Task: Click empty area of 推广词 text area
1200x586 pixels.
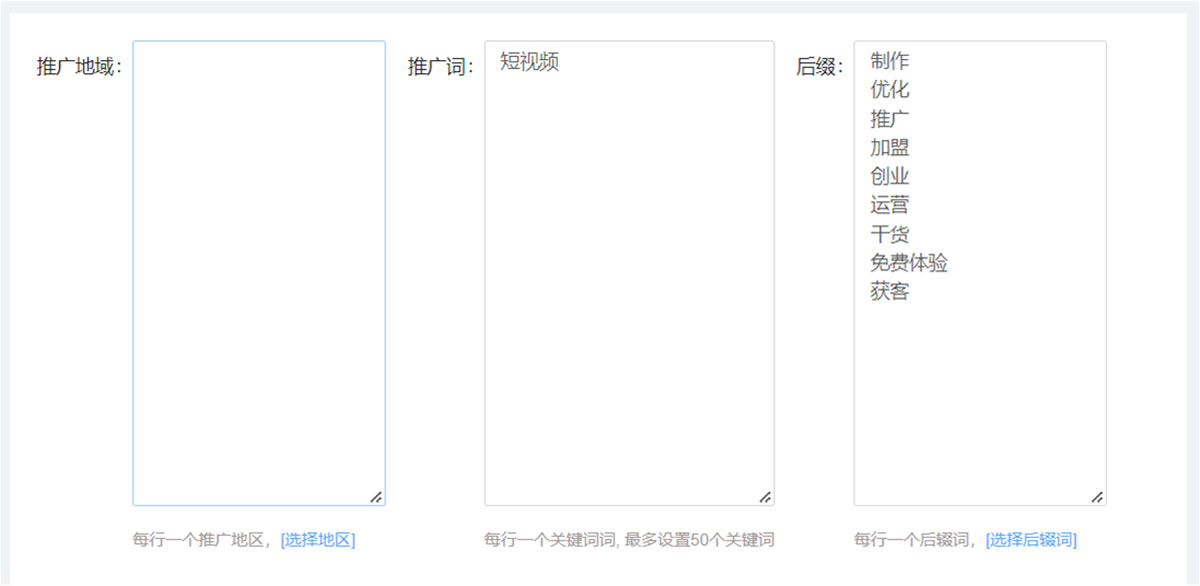Action: (629, 300)
